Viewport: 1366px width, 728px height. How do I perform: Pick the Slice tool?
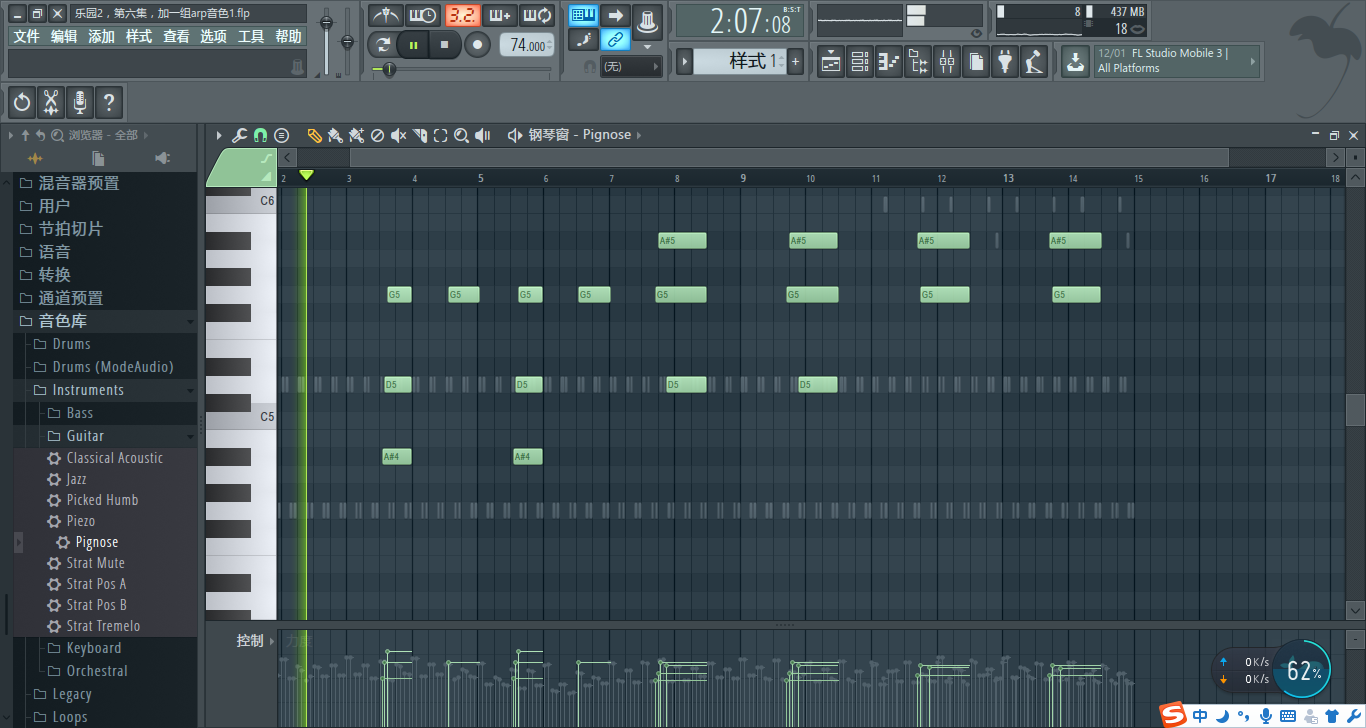pos(420,135)
